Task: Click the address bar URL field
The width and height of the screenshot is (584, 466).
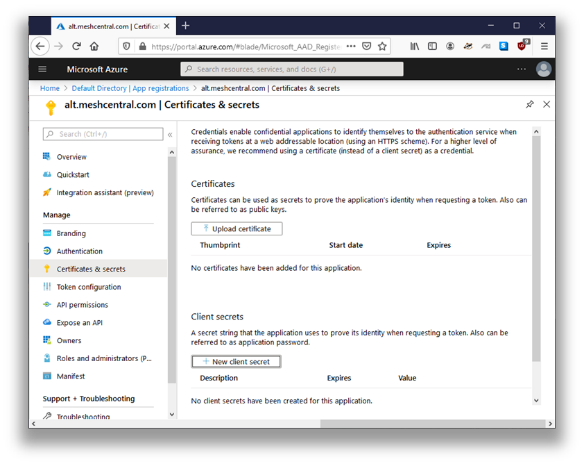Action: click(x=246, y=47)
